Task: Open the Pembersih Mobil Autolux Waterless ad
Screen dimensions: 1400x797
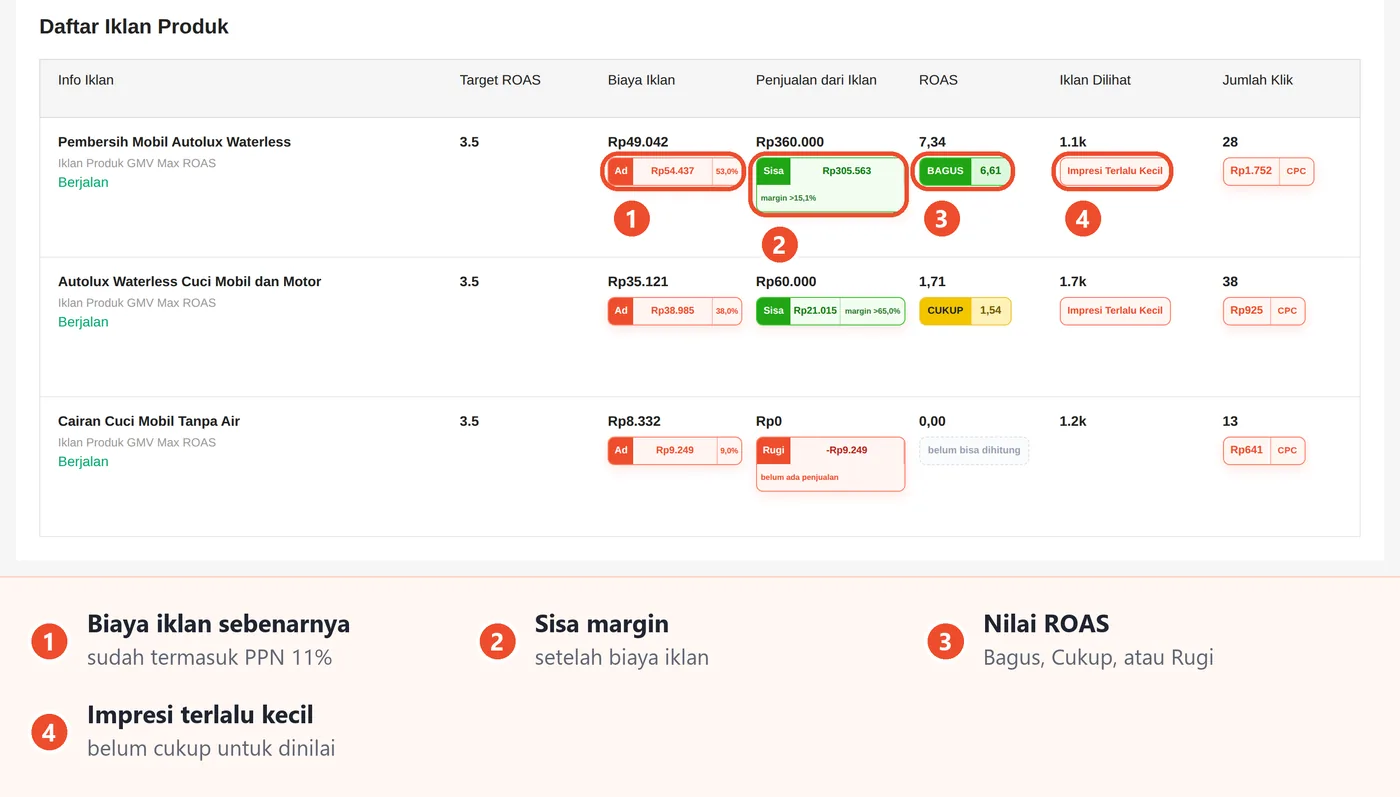Action: (x=174, y=142)
